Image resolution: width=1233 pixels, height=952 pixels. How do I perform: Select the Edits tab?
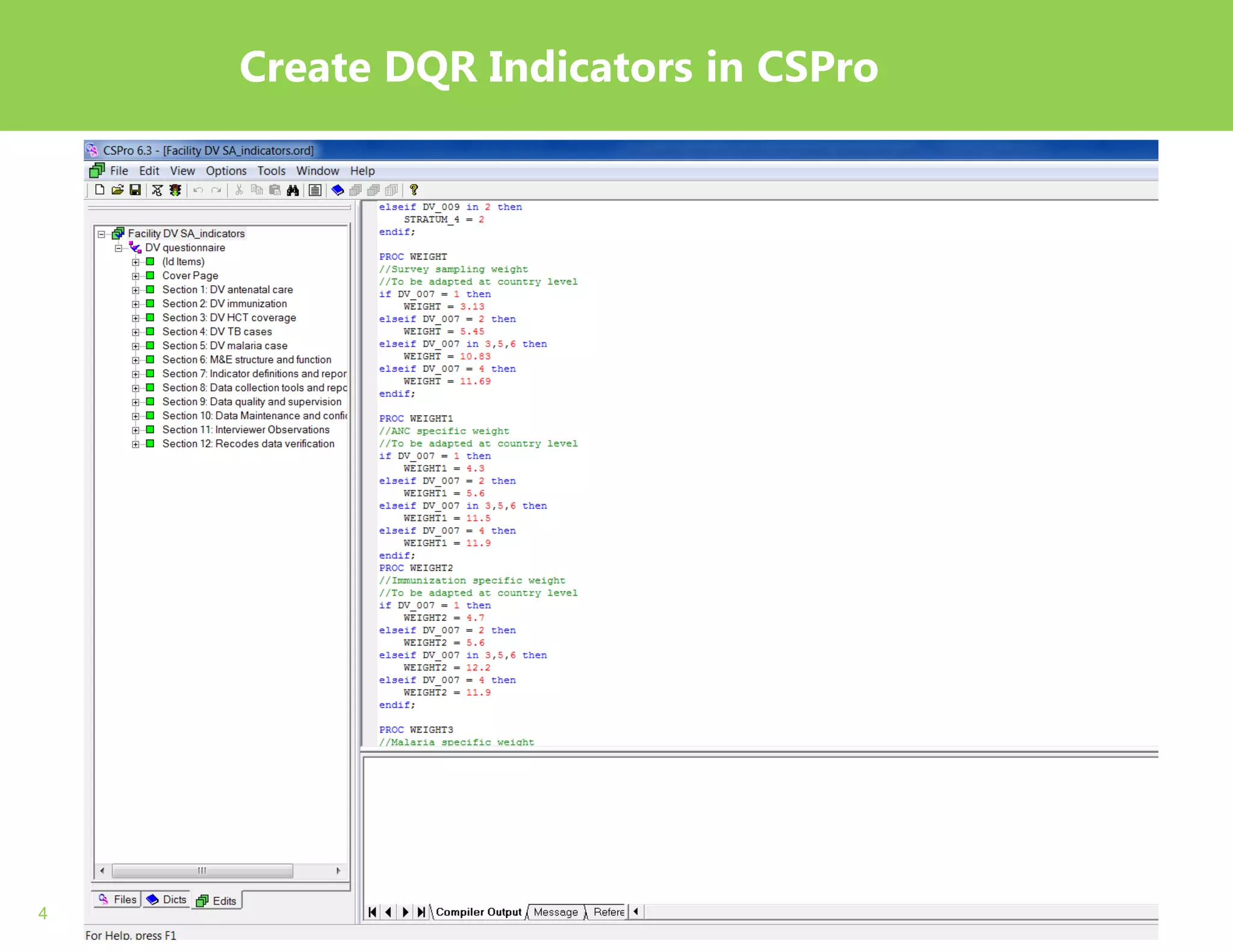(217, 900)
